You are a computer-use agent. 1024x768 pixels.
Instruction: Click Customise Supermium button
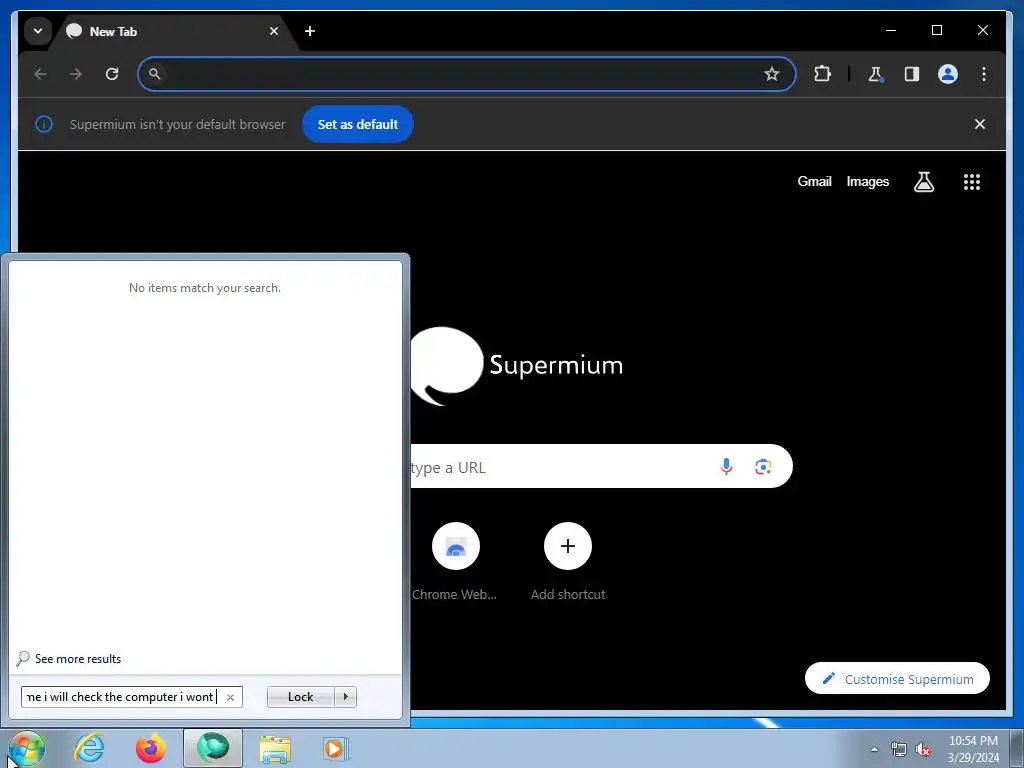click(897, 679)
